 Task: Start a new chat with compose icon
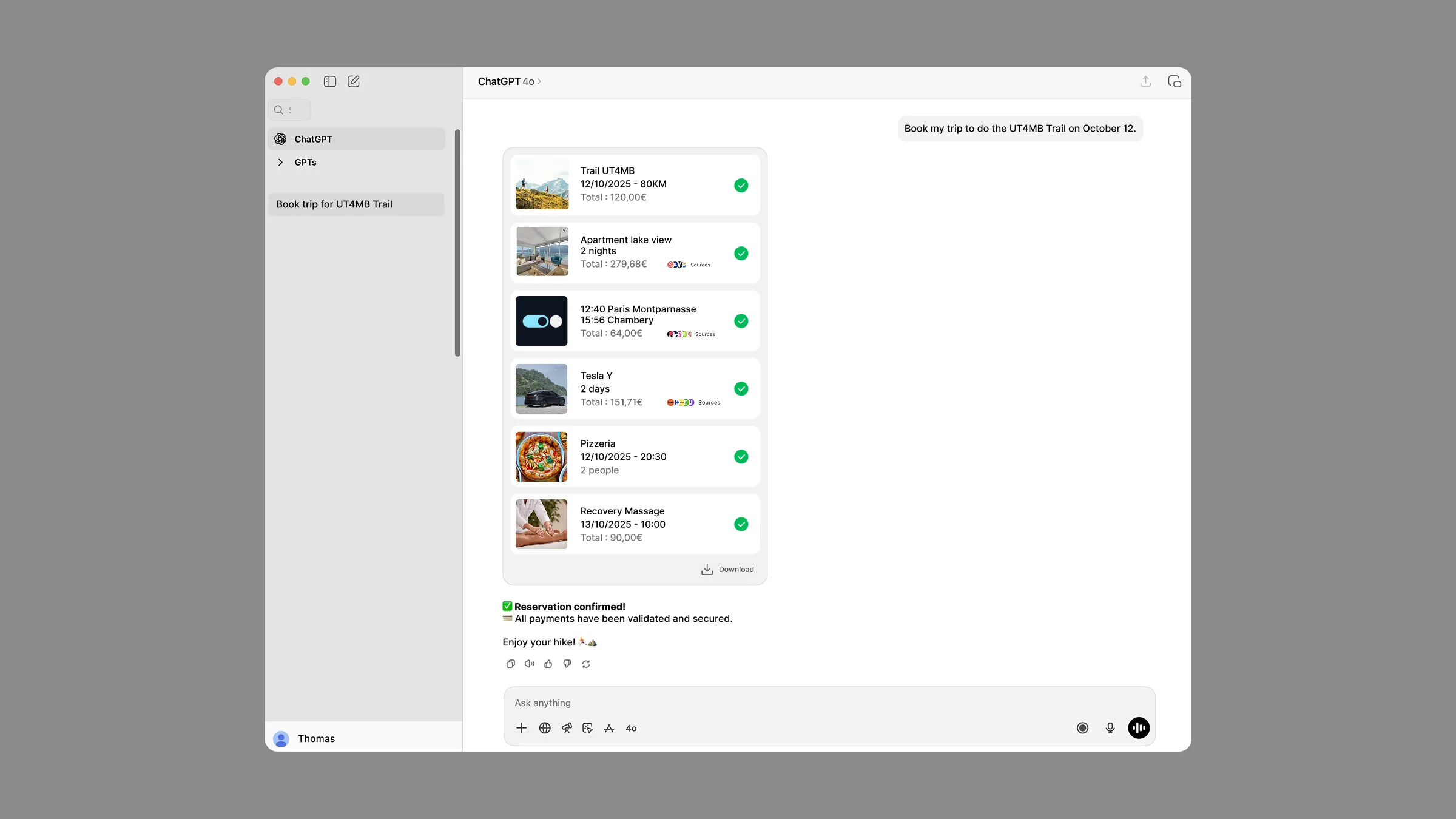[x=354, y=81]
